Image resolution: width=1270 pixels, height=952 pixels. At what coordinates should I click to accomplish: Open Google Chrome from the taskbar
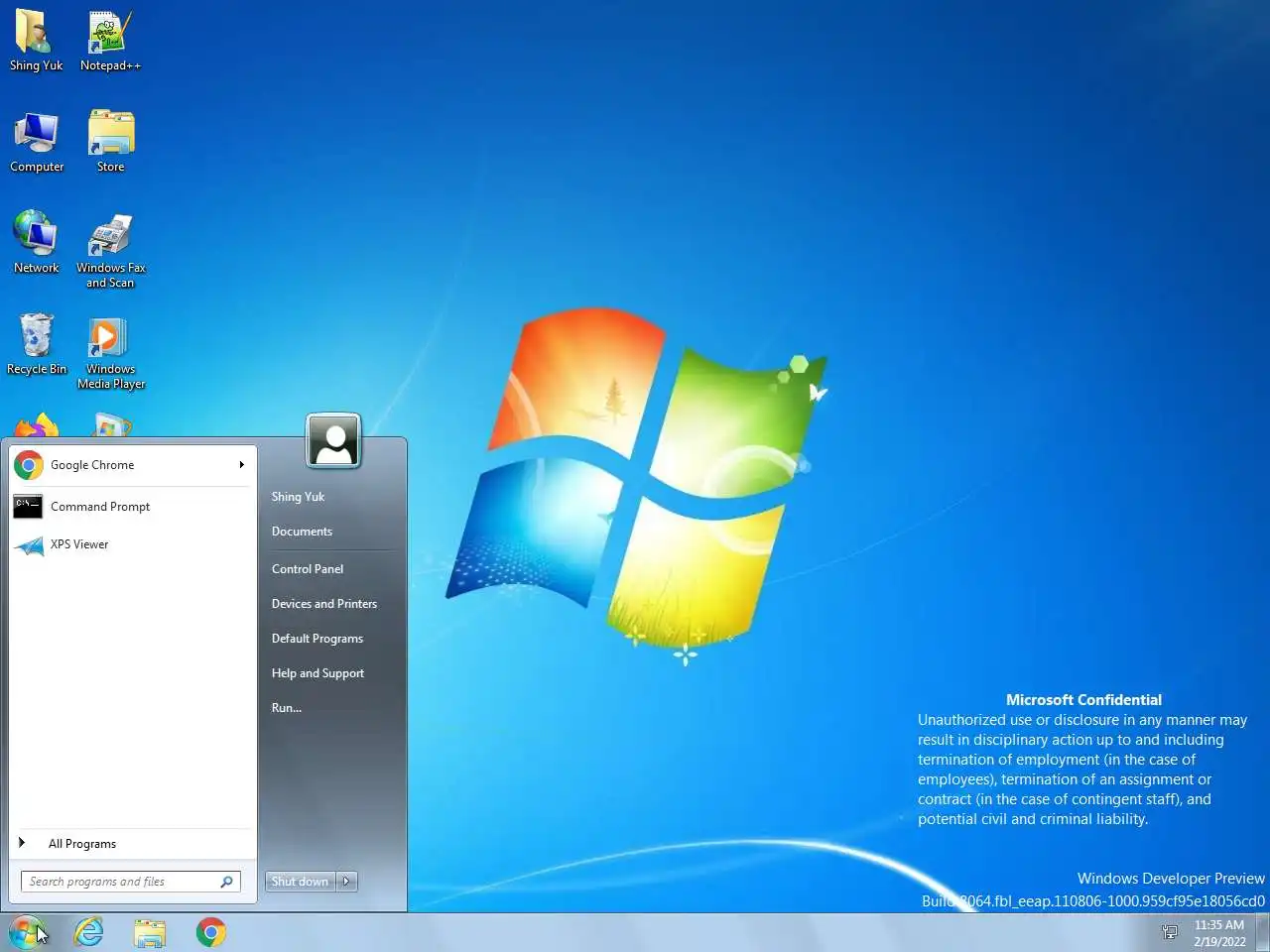(x=210, y=932)
